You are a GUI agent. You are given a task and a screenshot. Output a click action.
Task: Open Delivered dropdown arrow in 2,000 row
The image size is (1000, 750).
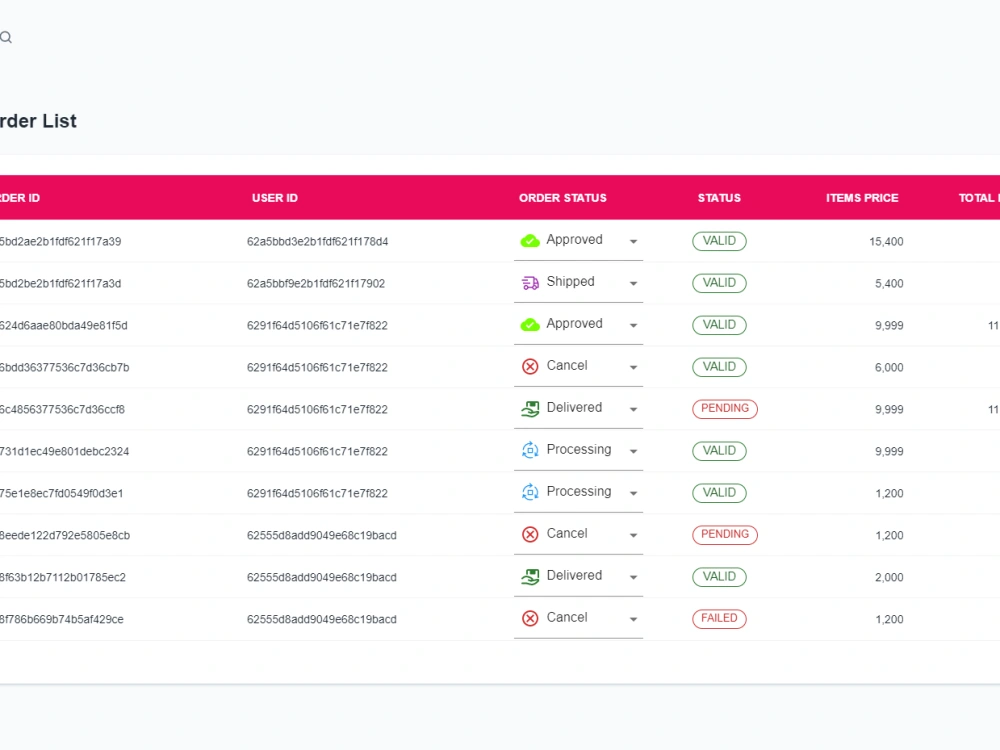click(x=633, y=578)
